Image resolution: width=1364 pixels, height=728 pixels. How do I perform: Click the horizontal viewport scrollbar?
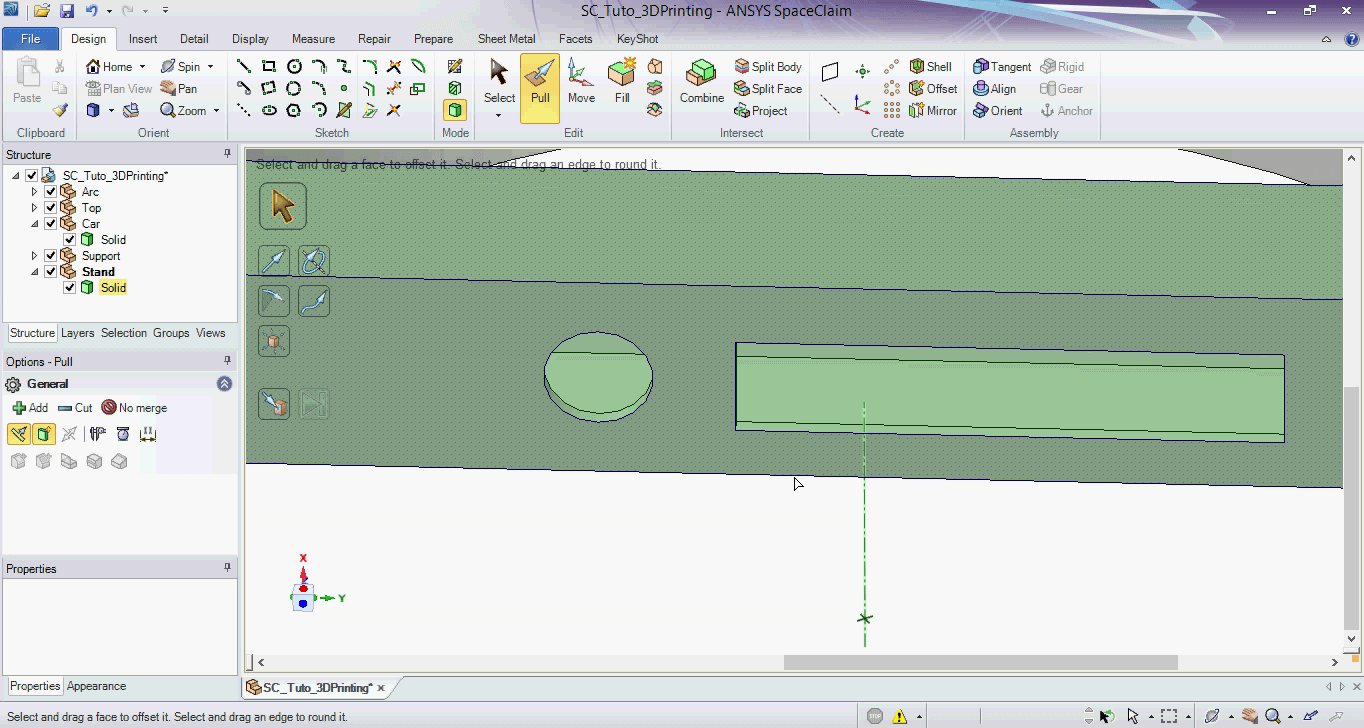point(980,662)
